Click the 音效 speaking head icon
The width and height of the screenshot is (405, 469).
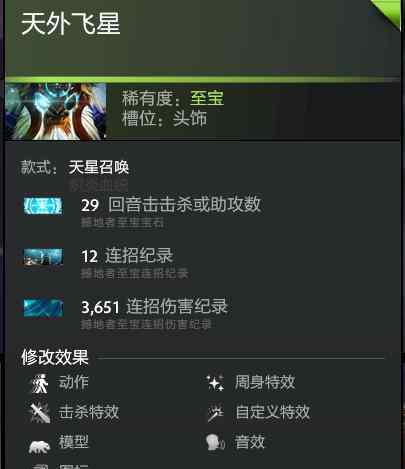pyautogui.click(x=215, y=443)
